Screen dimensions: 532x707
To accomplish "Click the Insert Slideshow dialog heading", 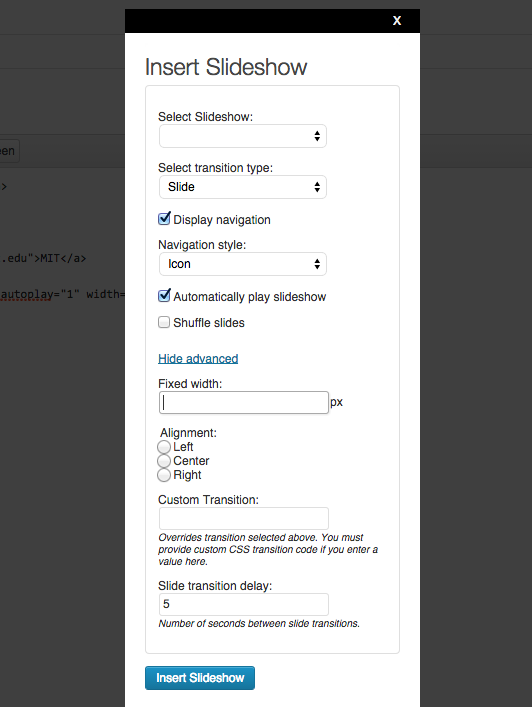I will [226, 67].
